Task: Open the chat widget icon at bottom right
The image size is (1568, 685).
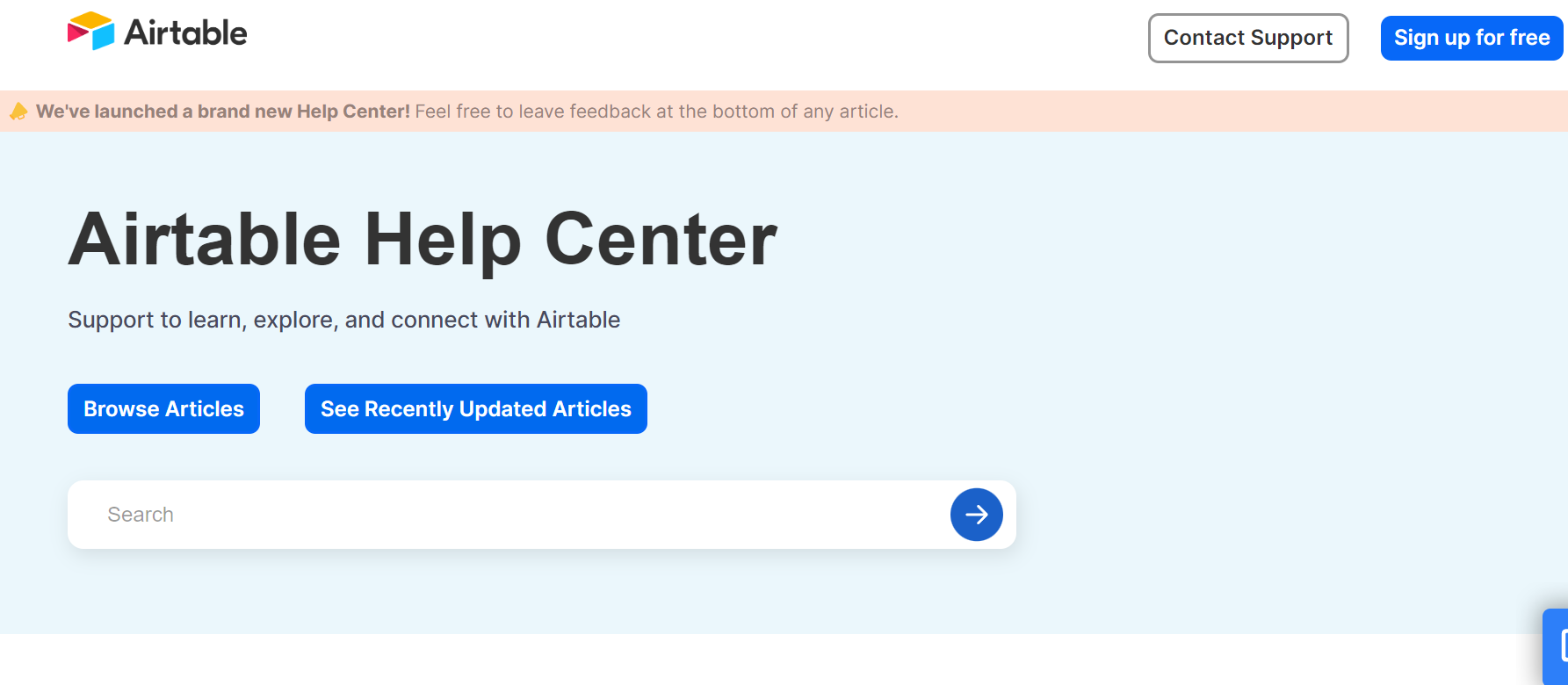Action: [x=1557, y=645]
